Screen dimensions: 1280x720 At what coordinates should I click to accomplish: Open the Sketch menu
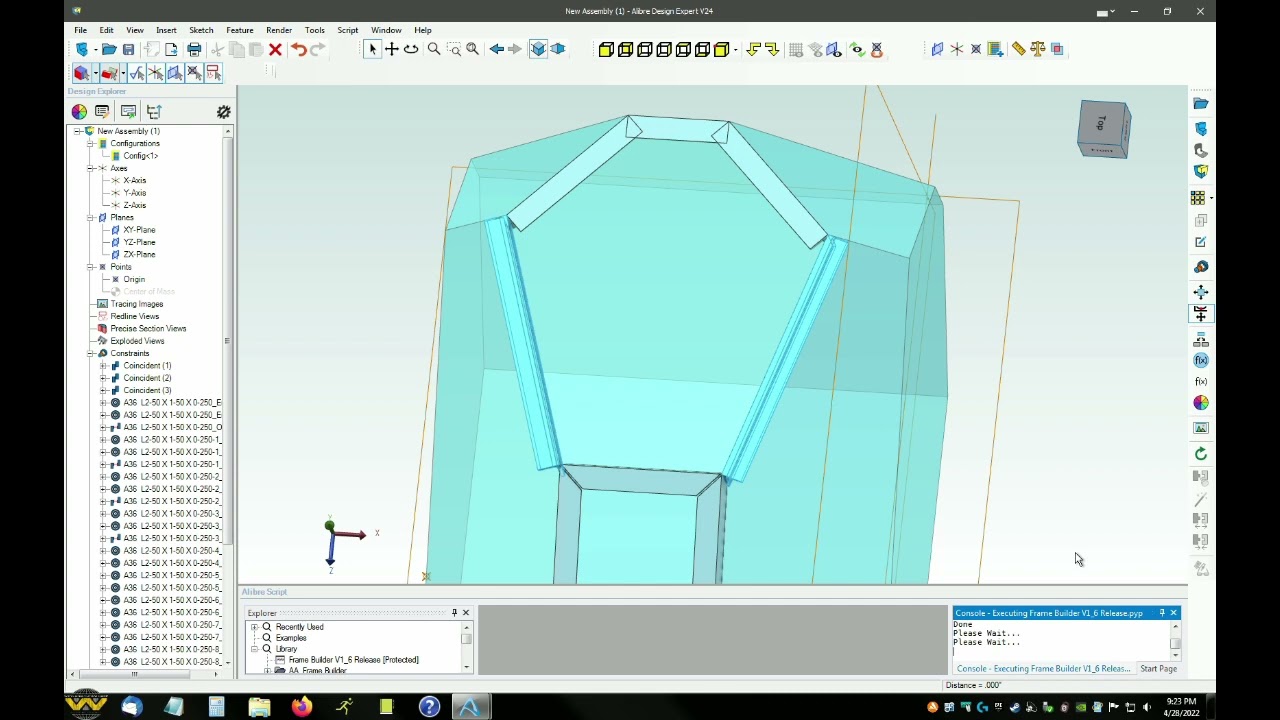coord(201,30)
